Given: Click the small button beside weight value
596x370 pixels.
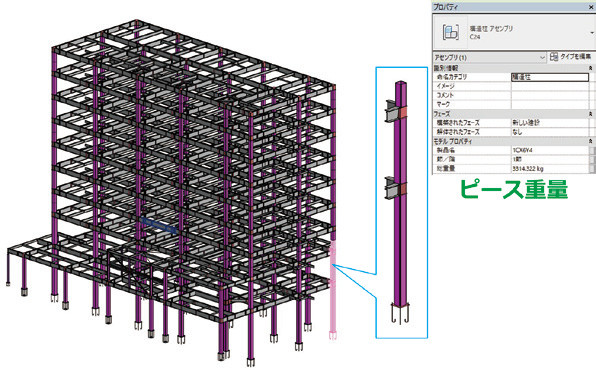Looking at the screenshot, I should pos(592,168).
